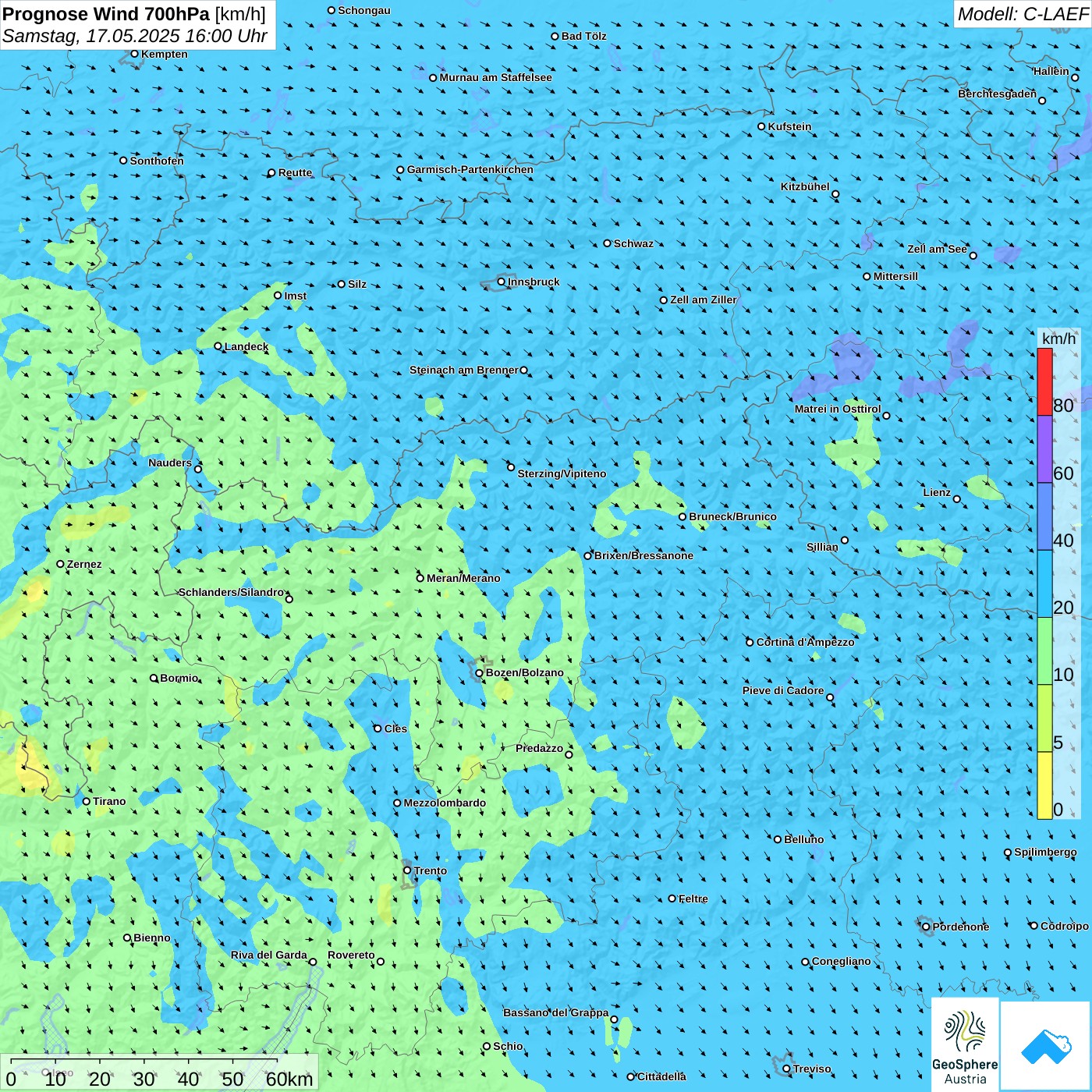This screenshot has width=1092, height=1092.
Task: Click the green 10–20 km/h legend swatch
Action: [x=1044, y=651]
